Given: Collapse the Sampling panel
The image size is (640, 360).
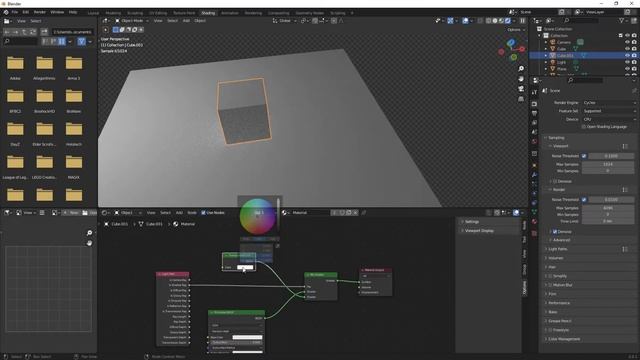Looking at the screenshot, I should coord(556,138).
